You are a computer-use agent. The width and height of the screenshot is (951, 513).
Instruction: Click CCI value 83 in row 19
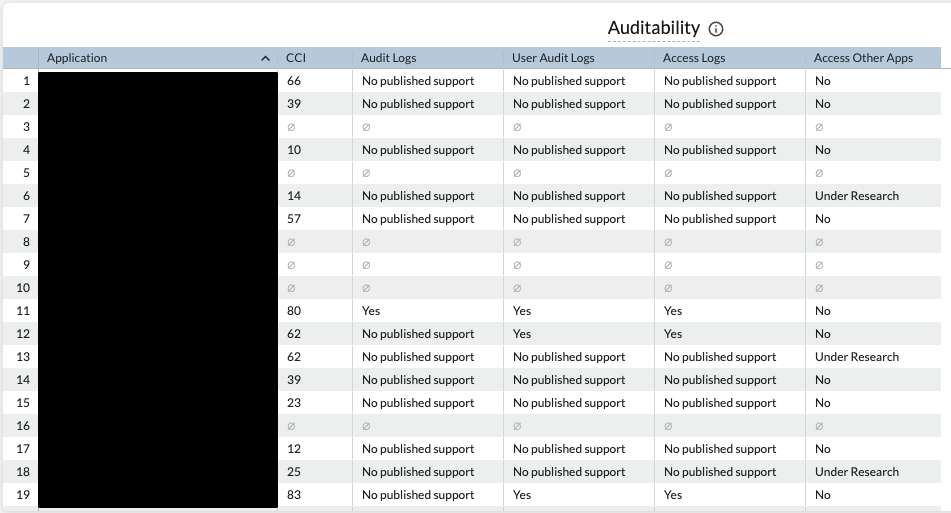click(294, 495)
